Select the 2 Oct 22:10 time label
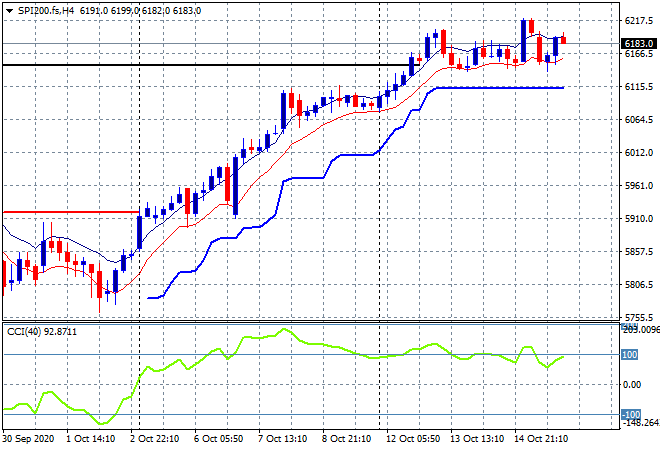Viewport: 660px width, 450px height. tap(154, 439)
